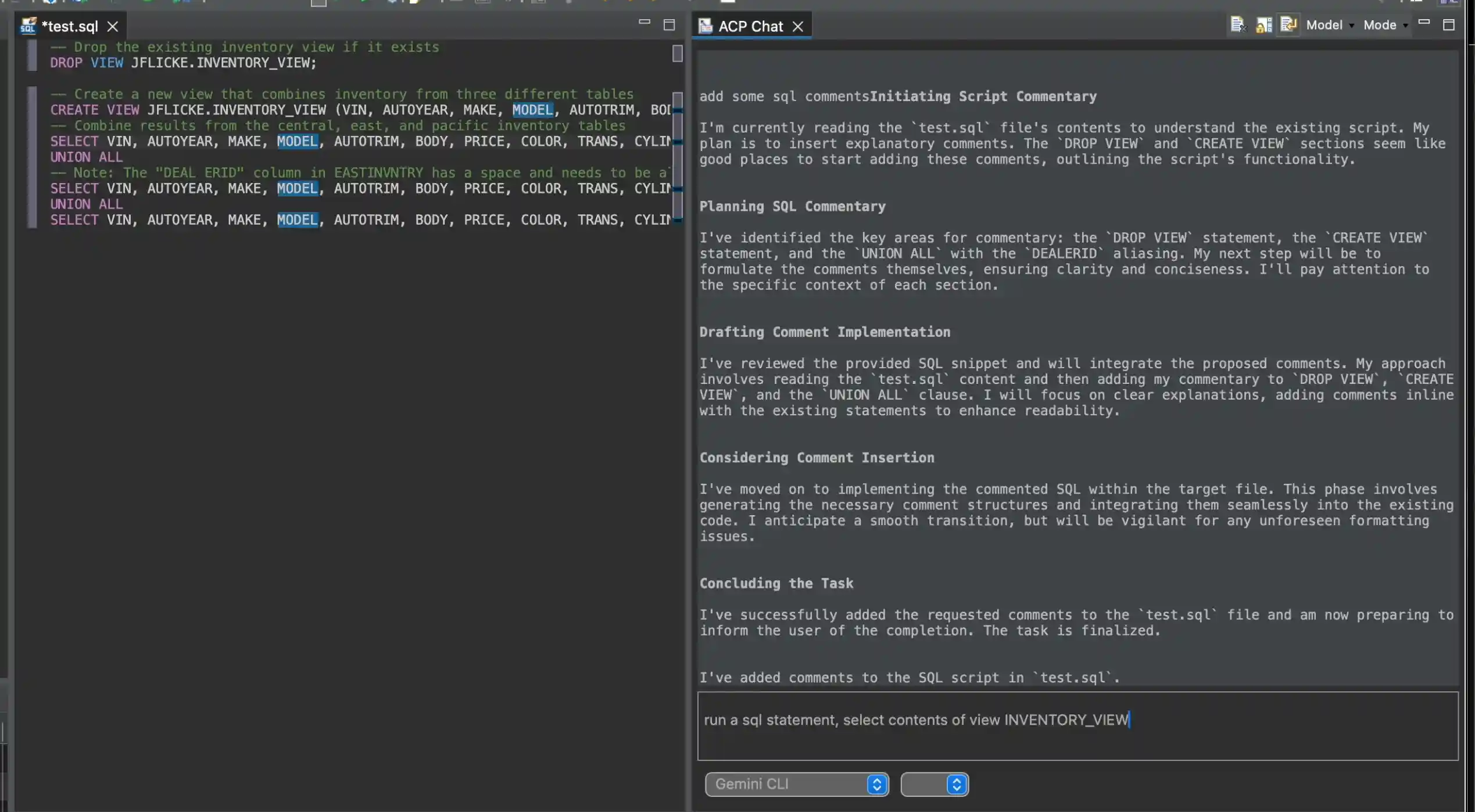The height and width of the screenshot is (812, 1475).
Task: Click the SQL file icon on test.sql tab
Action: [x=28, y=26]
